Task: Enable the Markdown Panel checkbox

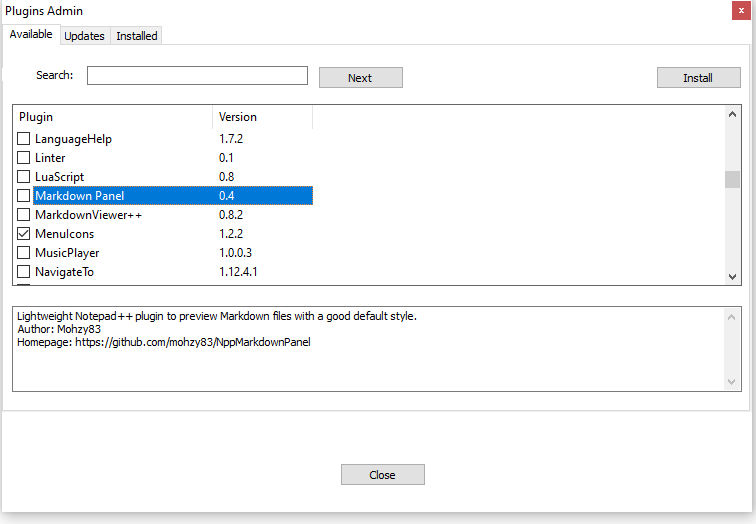Action: click(x=24, y=196)
